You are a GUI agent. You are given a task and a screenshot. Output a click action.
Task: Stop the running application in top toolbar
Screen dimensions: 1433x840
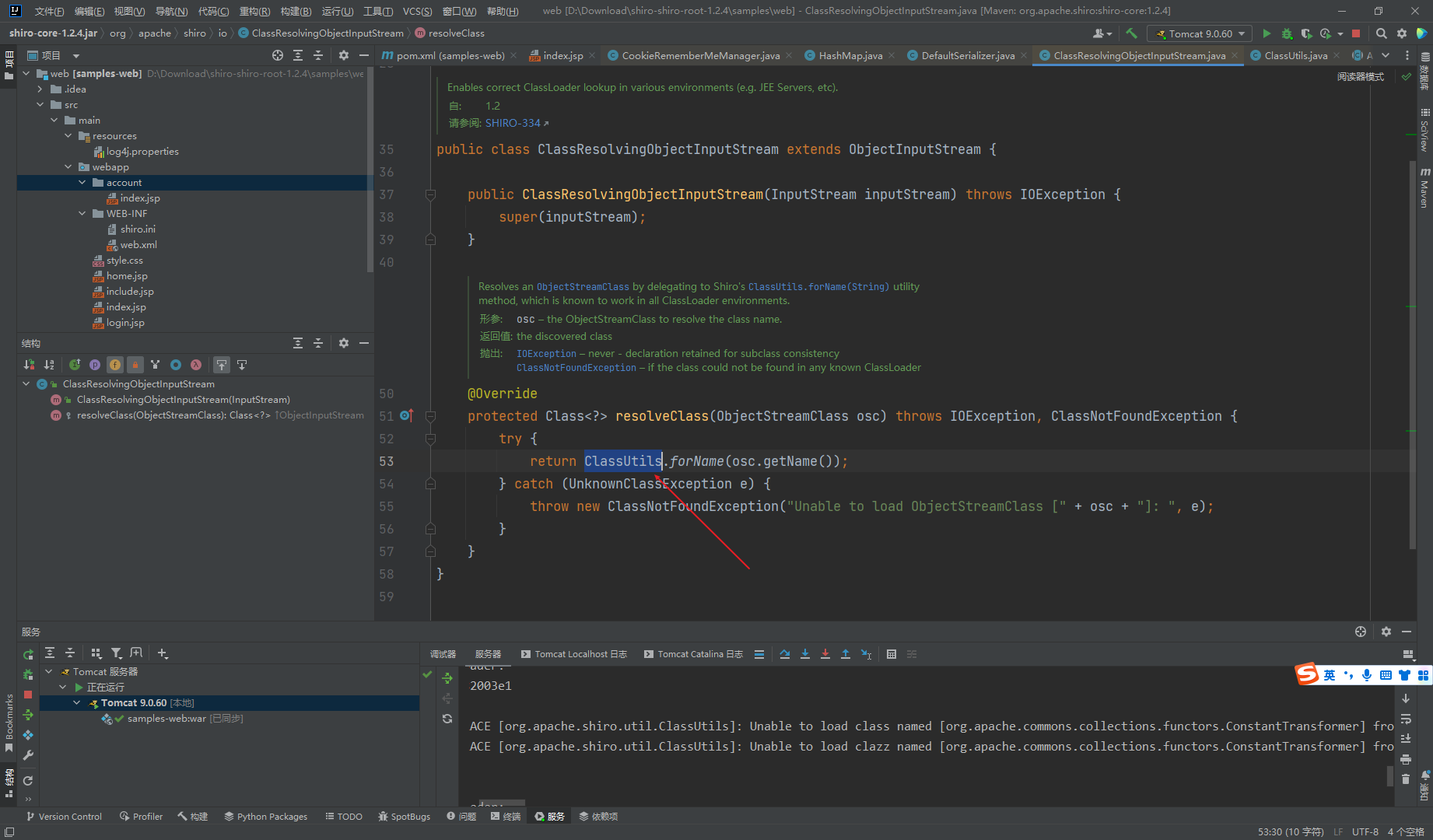[1356, 33]
